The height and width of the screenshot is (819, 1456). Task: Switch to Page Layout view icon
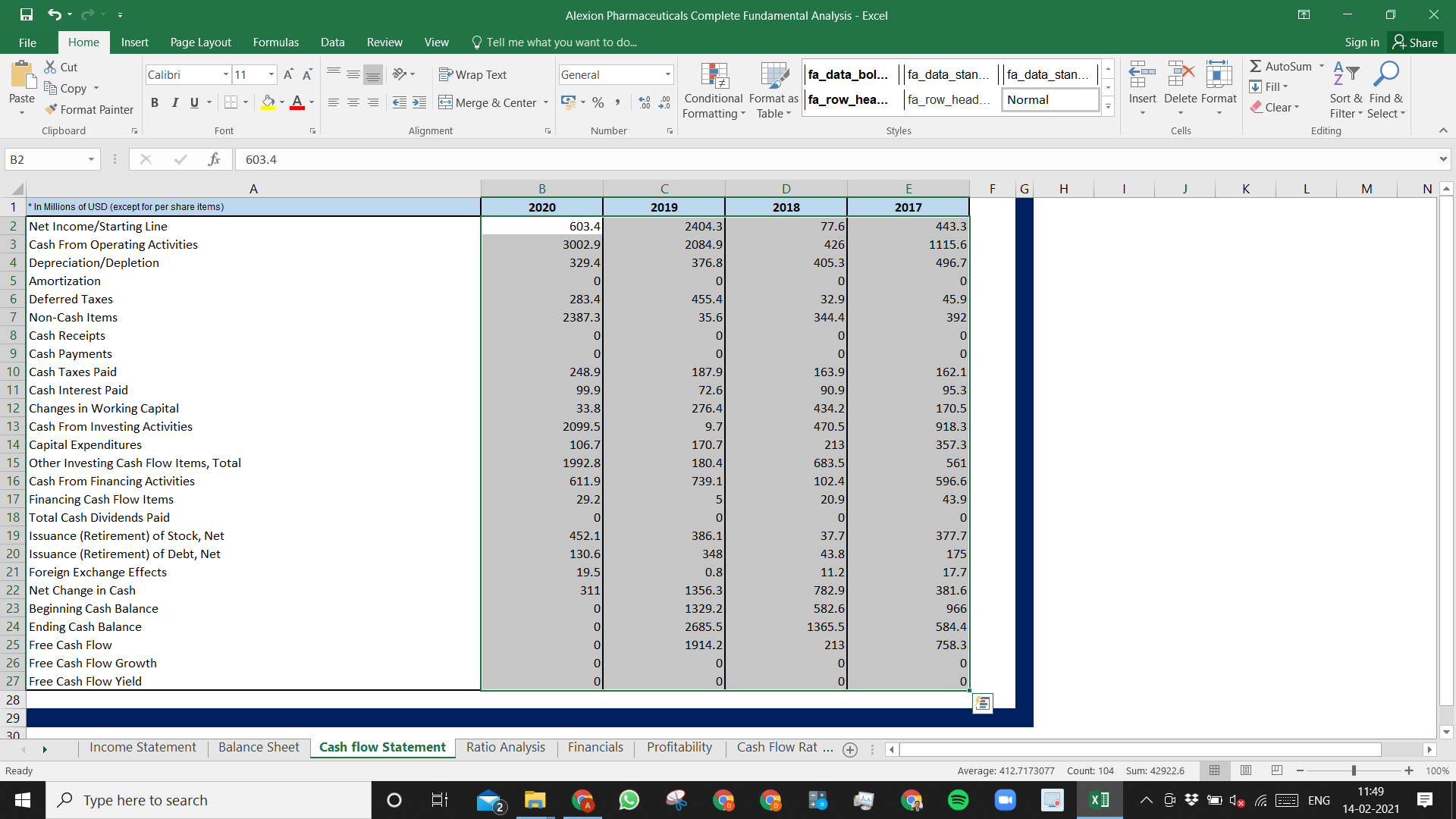1245,770
